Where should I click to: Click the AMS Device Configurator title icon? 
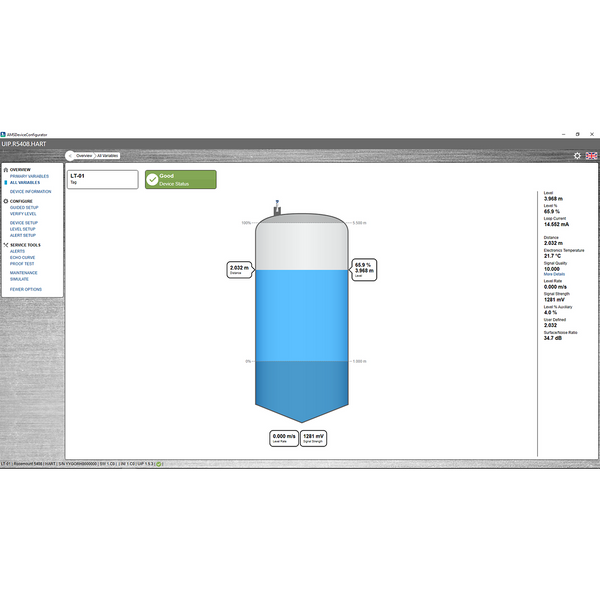(x=4, y=133)
